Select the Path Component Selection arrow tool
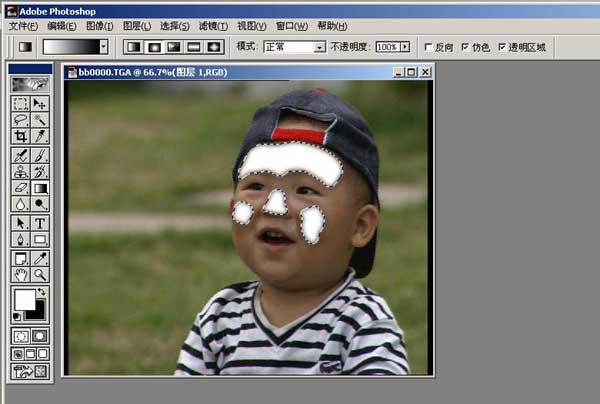The image size is (600, 404). click(21, 223)
